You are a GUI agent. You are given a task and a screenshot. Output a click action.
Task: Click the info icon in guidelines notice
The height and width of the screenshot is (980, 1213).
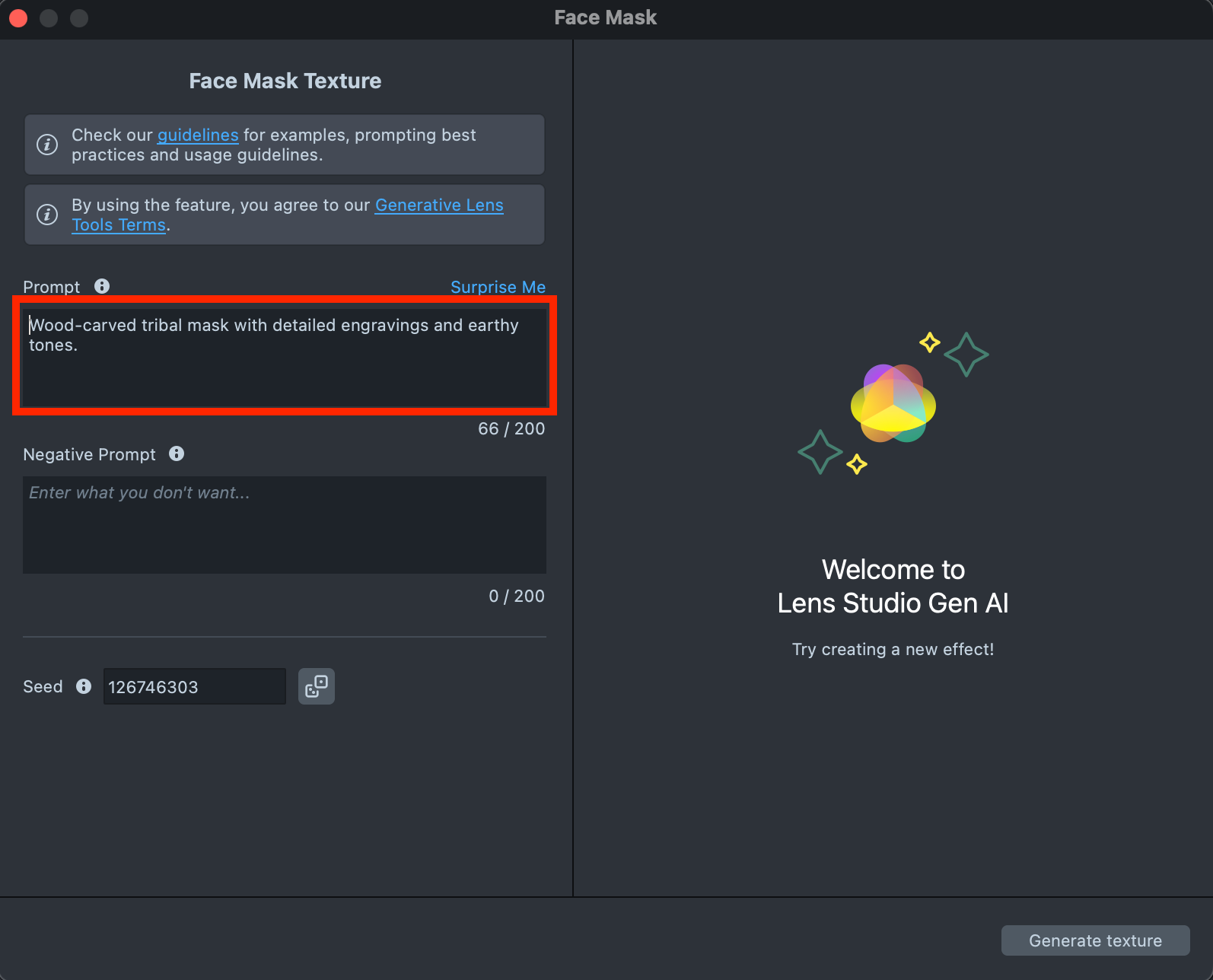pos(47,145)
